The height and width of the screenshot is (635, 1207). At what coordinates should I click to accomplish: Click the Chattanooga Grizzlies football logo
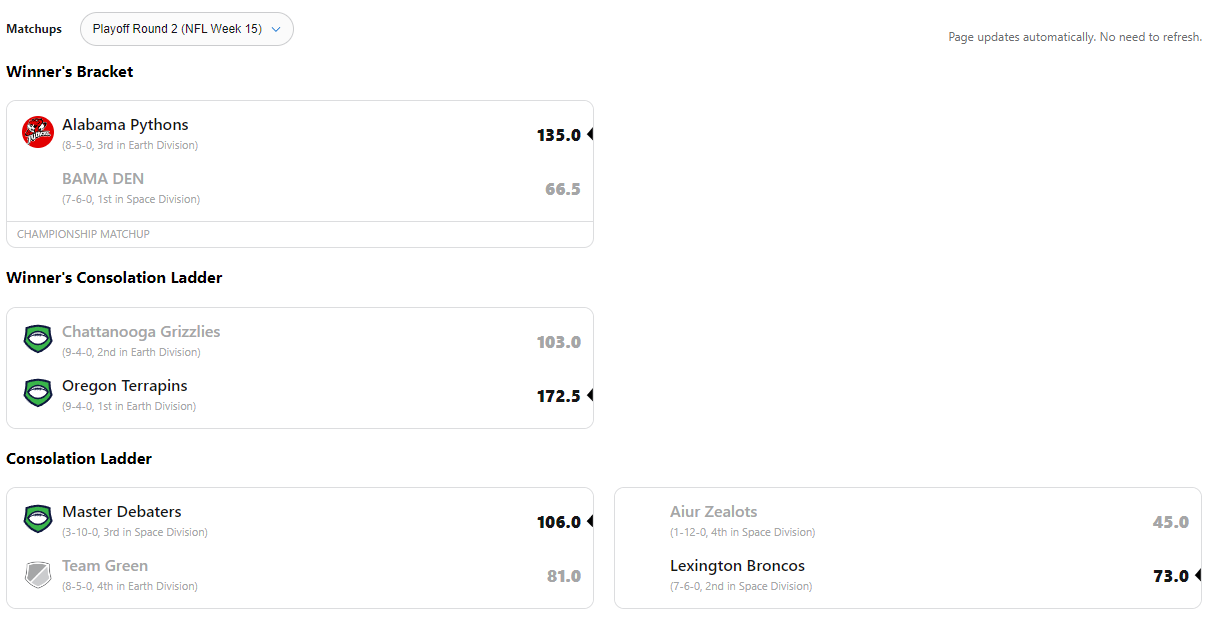pos(38,339)
